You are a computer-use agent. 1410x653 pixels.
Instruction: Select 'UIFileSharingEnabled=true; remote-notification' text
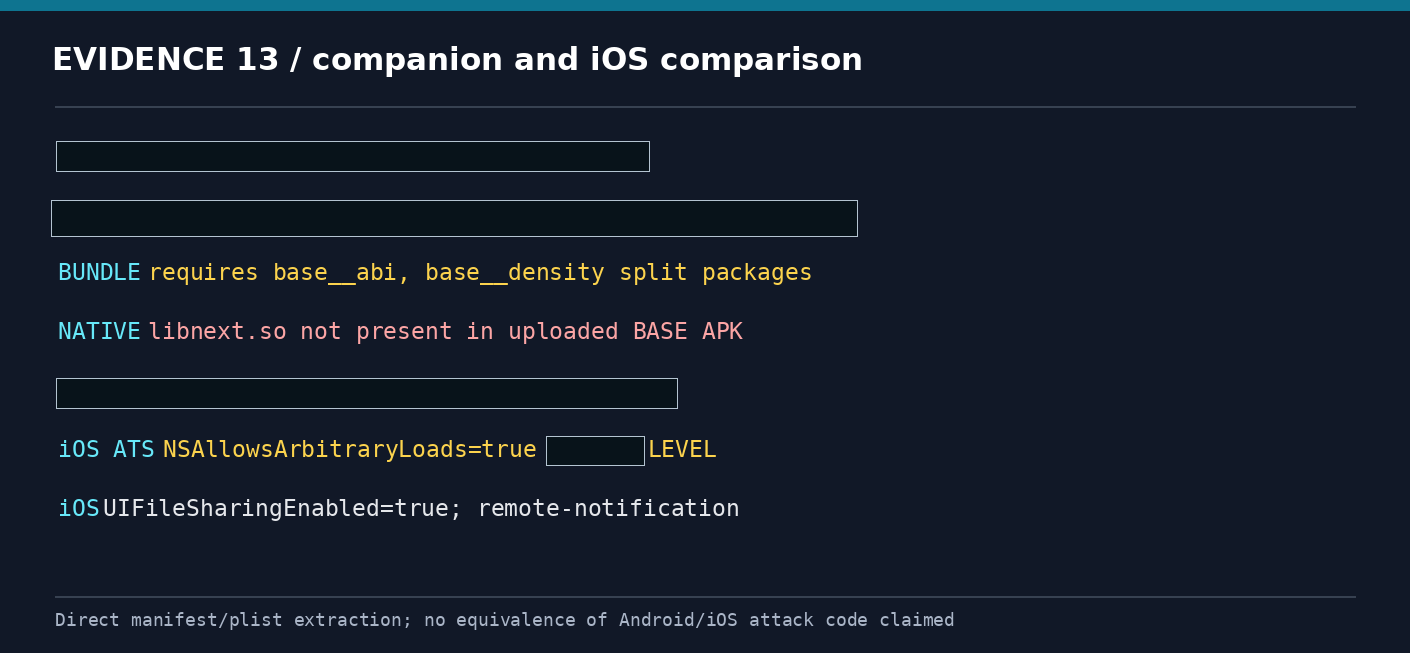click(421, 509)
